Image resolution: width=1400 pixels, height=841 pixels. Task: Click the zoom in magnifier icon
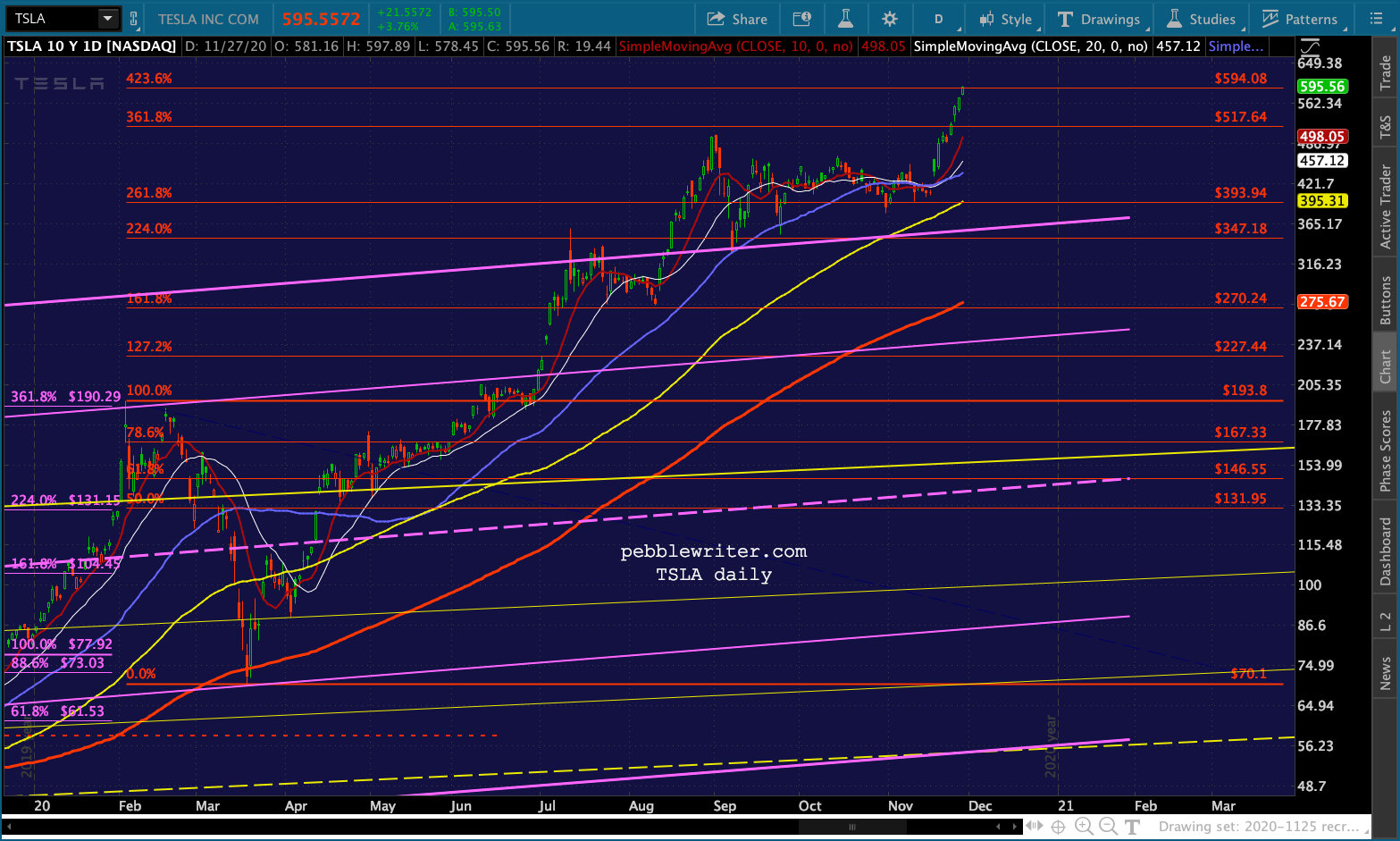point(1083,826)
